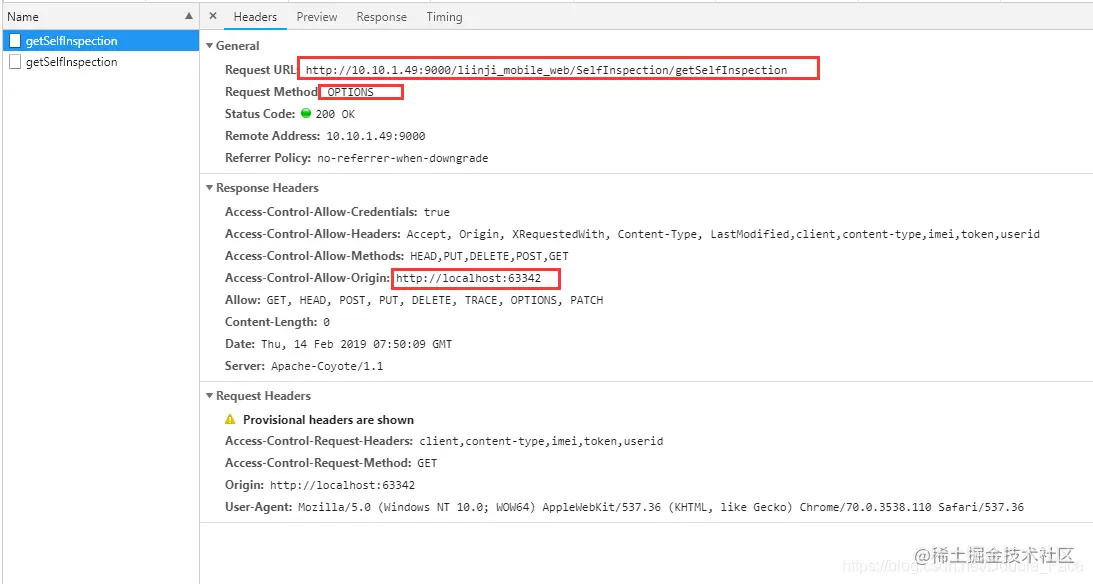The height and width of the screenshot is (584, 1093).
Task: Select the second, unhighlighted getSelfInspection request
Action: [100, 62]
